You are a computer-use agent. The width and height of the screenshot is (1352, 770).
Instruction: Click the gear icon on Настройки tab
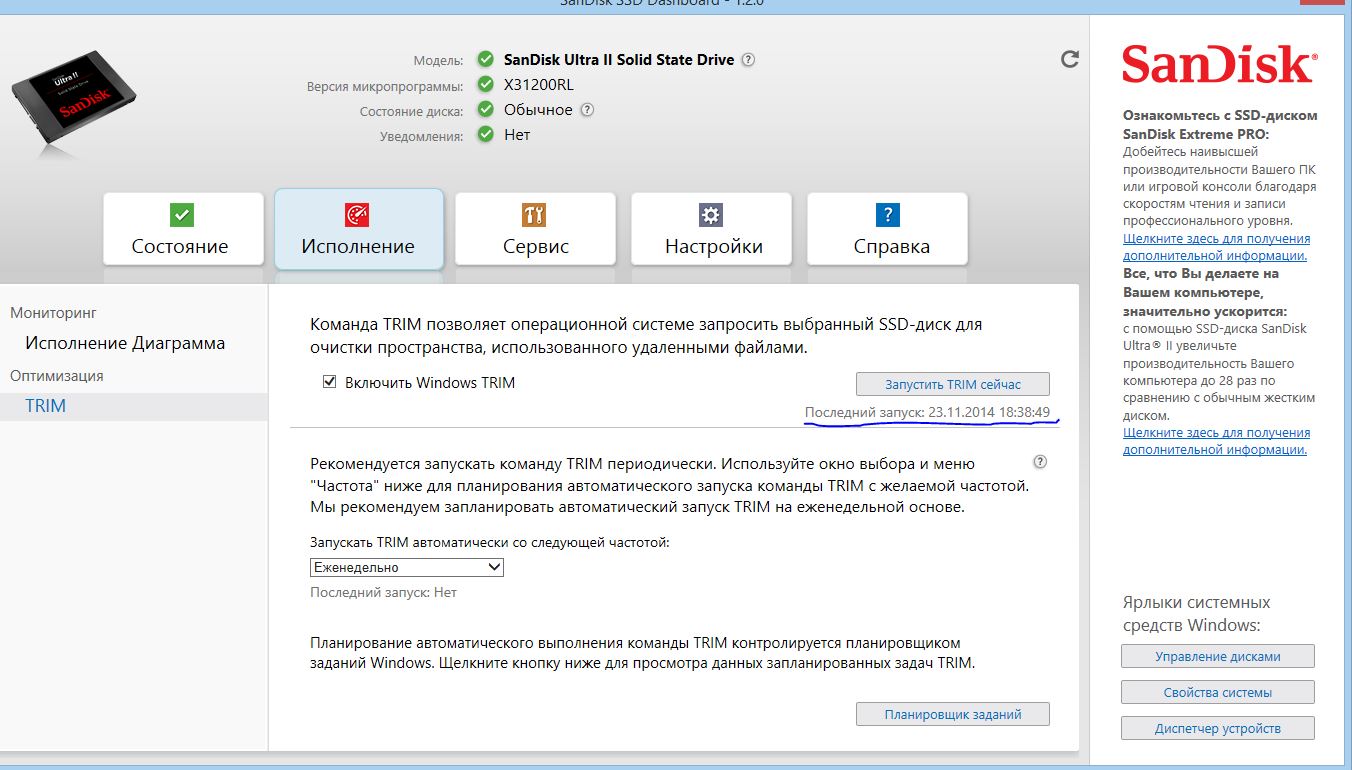pos(710,214)
